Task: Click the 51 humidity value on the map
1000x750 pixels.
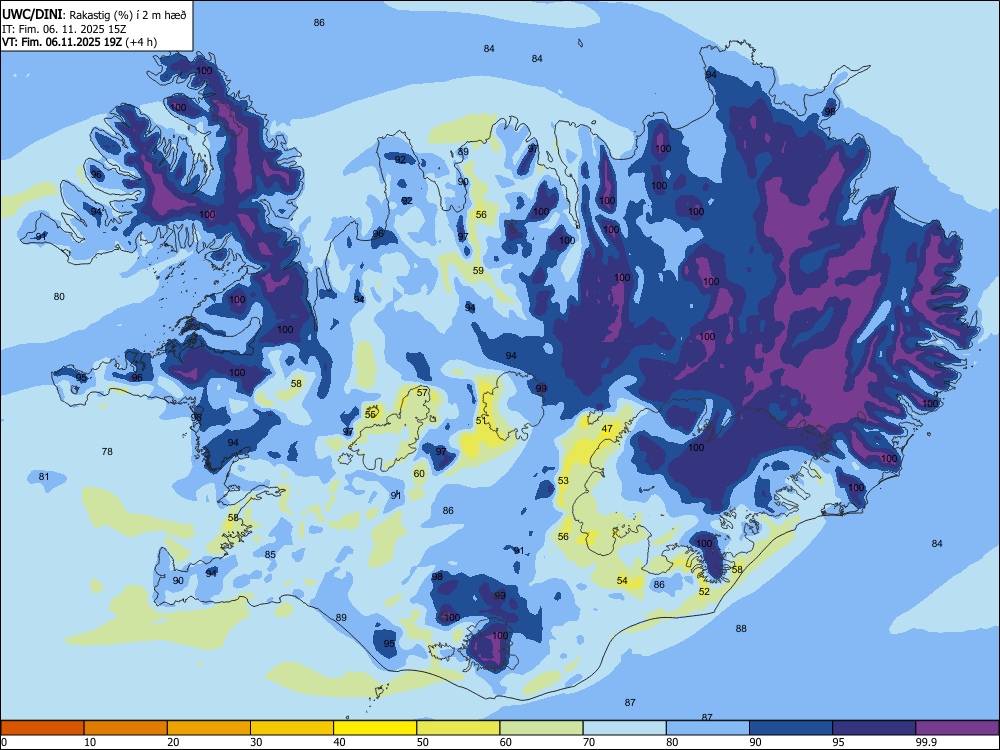Action: point(481,421)
